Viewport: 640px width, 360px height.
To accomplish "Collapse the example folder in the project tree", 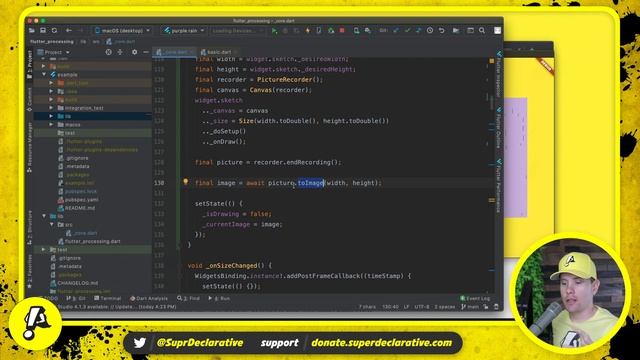I will tap(44, 75).
